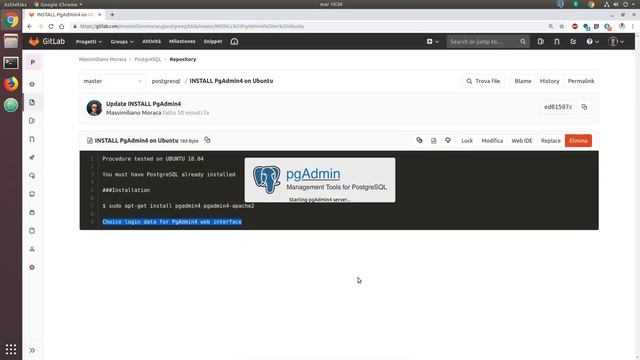
Task: Click the red Elimina button
Action: [578, 140]
